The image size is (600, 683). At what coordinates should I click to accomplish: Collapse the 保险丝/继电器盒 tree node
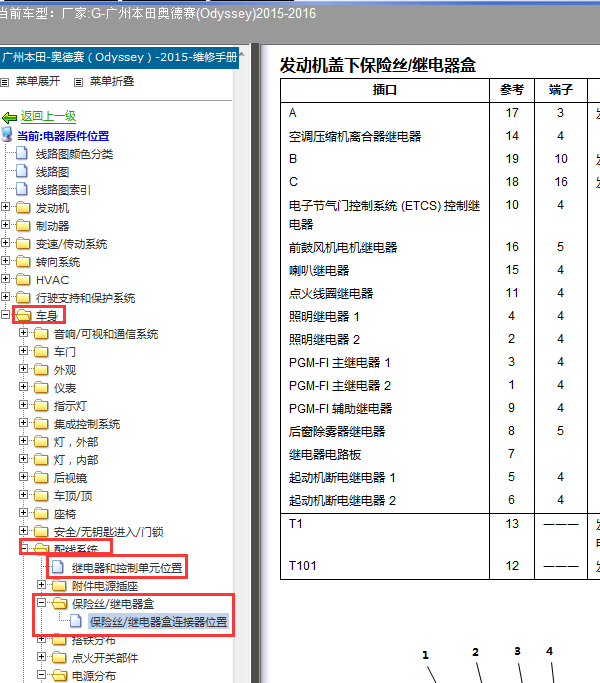click(x=41, y=602)
